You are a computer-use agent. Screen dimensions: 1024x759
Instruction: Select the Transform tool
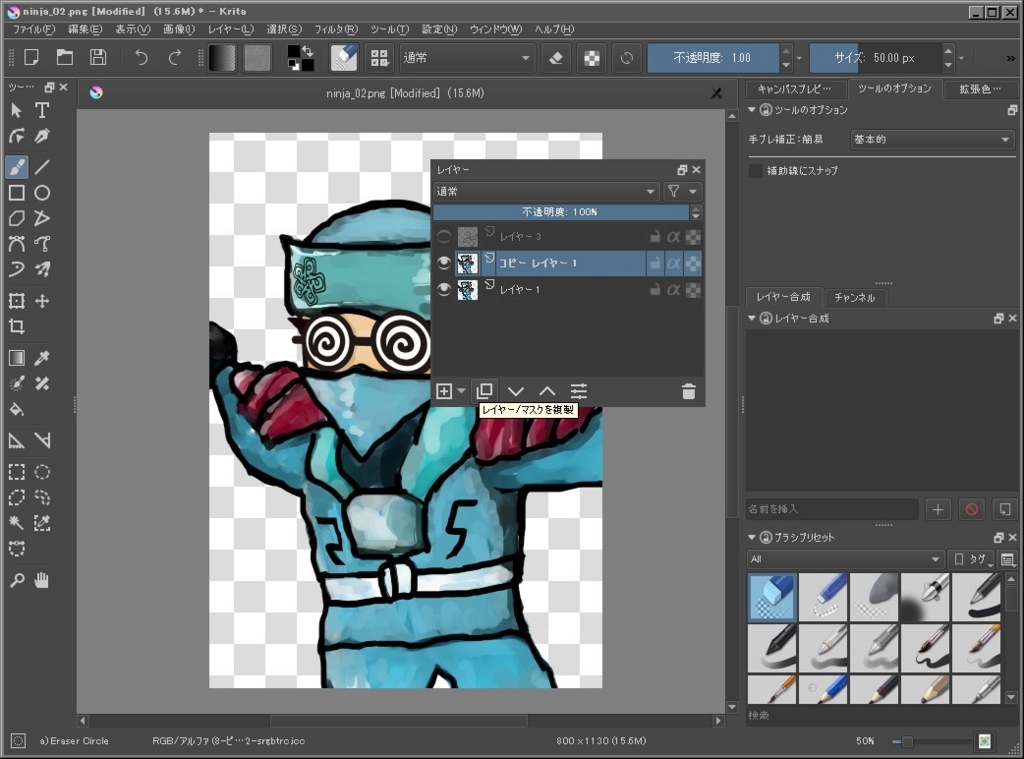16,300
